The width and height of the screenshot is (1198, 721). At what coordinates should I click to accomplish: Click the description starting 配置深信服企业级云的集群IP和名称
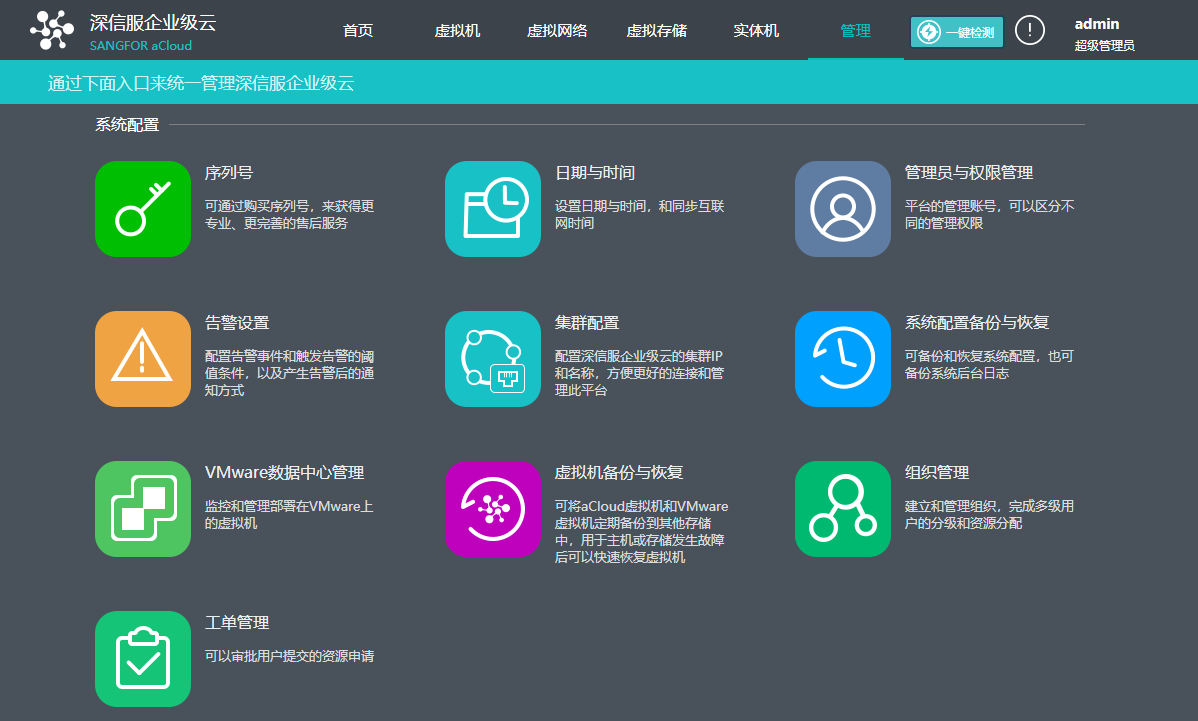pos(639,373)
